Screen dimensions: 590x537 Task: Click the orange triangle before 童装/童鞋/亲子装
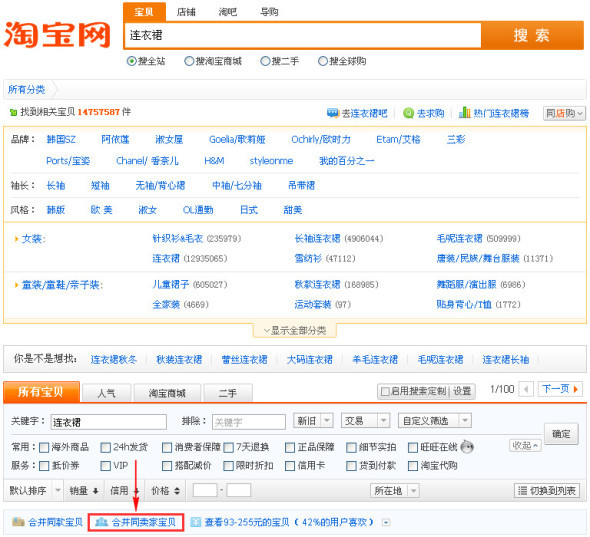click(16, 285)
